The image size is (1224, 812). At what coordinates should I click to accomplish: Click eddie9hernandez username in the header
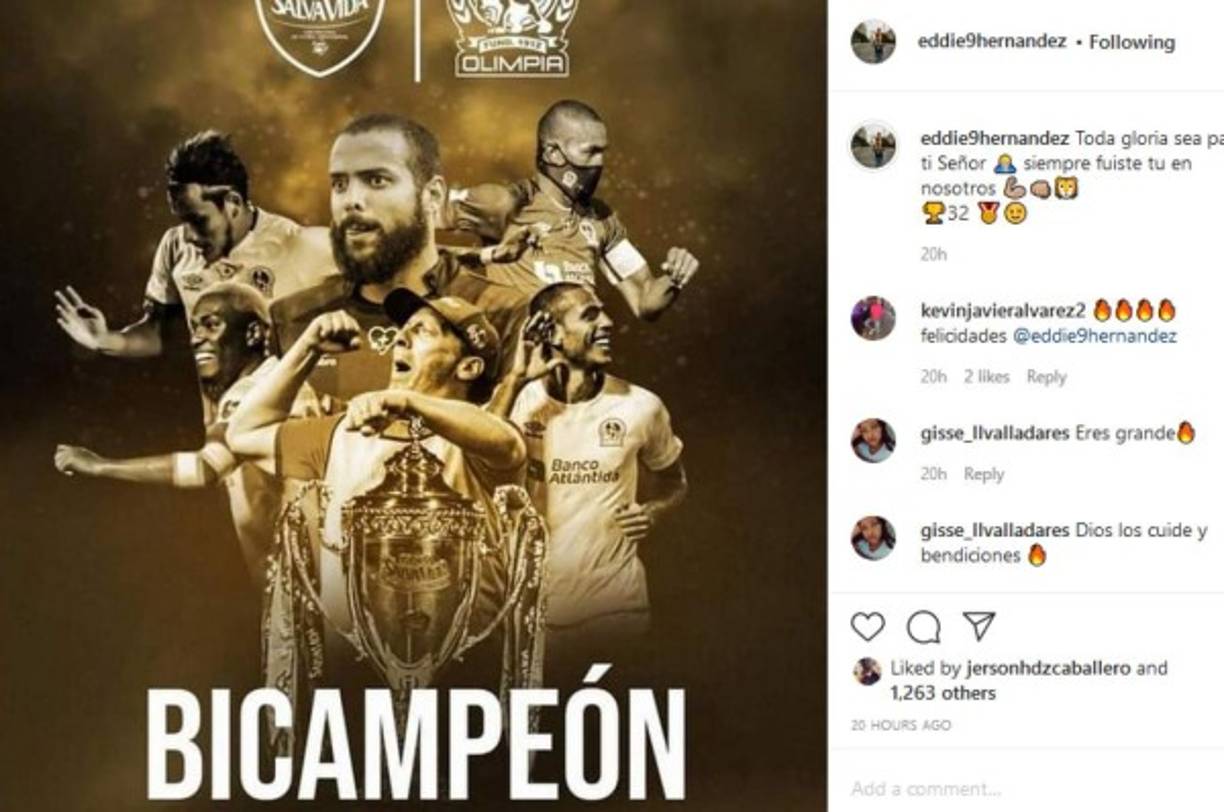[x=992, y=42]
